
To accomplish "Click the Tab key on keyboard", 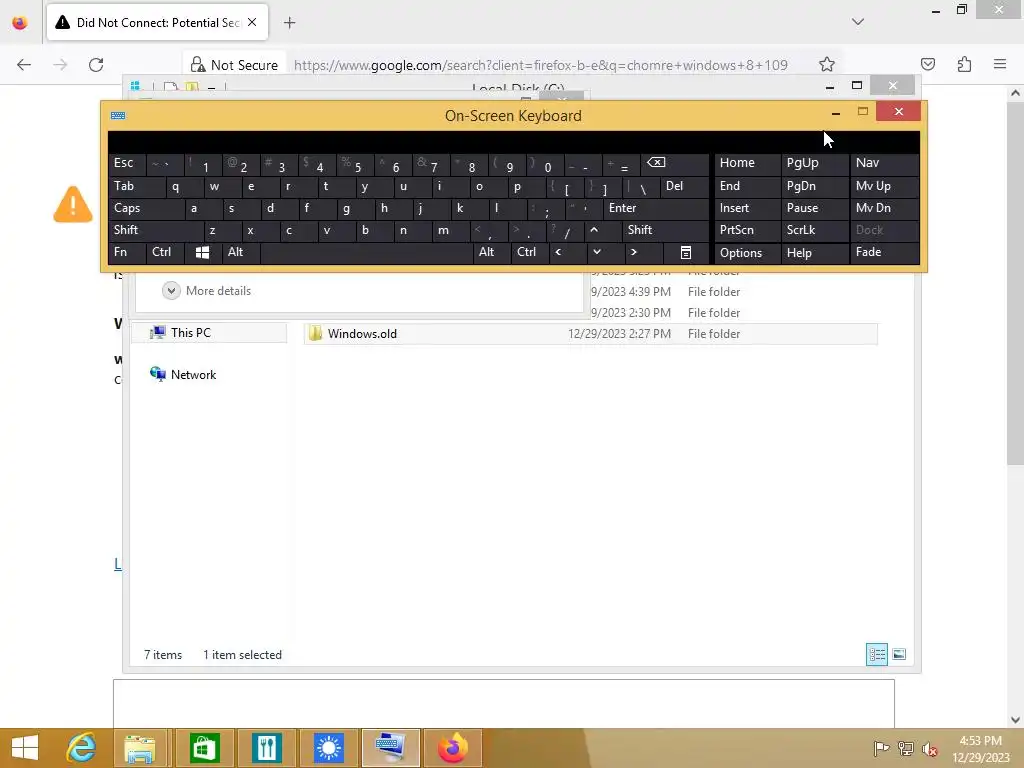I will pyautogui.click(x=136, y=186).
